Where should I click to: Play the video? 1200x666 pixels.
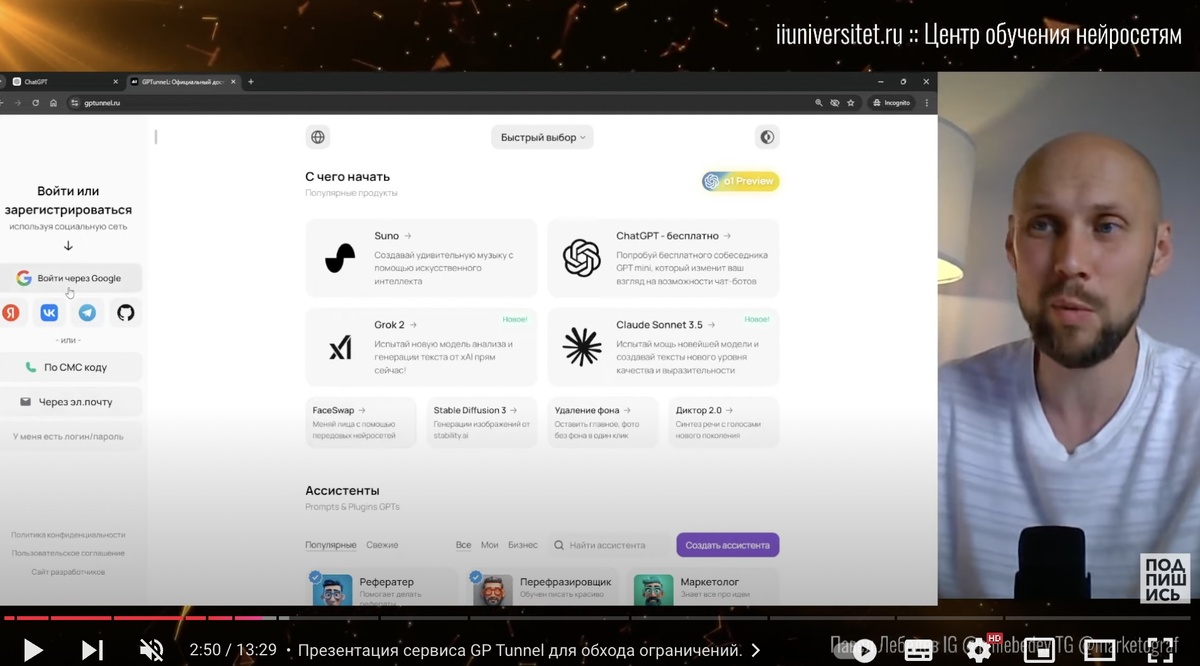pyautogui.click(x=33, y=650)
